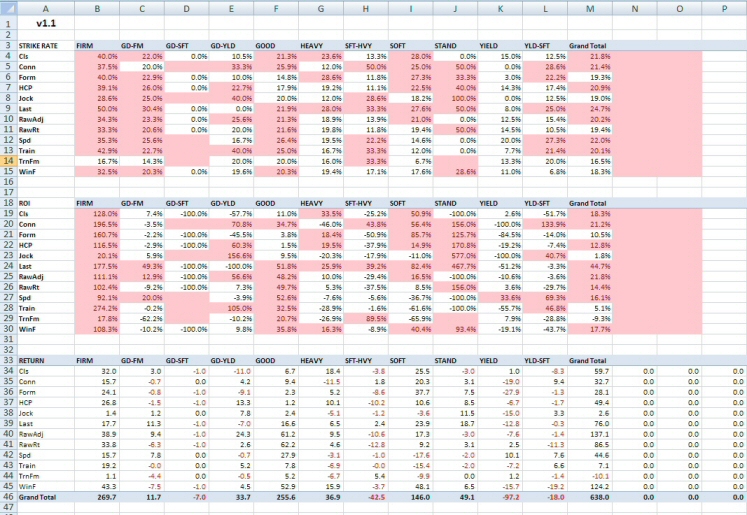Select column header P

[x=723, y=6]
